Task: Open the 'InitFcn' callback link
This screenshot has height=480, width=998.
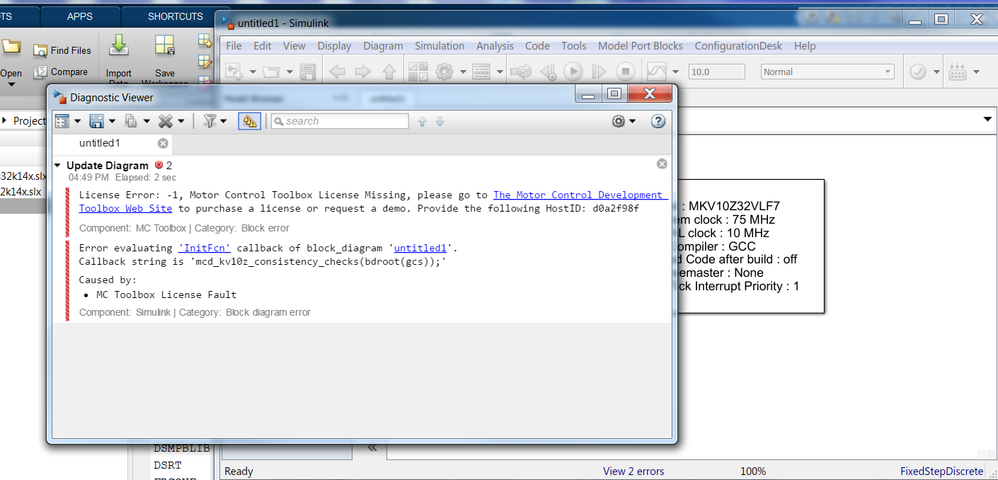Action: point(204,248)
